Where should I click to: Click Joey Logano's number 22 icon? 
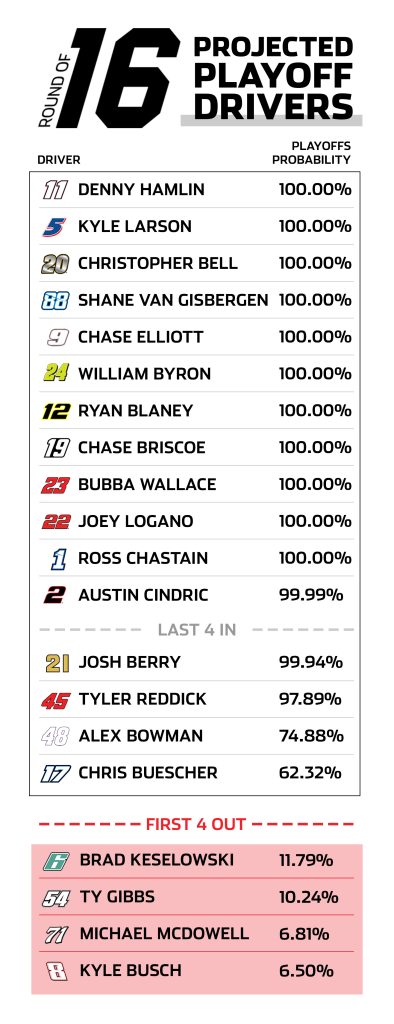tap(55, 521)
